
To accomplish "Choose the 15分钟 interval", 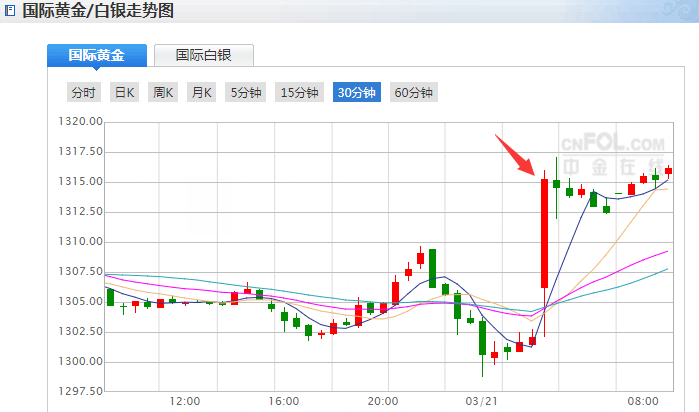I will 299,92.
